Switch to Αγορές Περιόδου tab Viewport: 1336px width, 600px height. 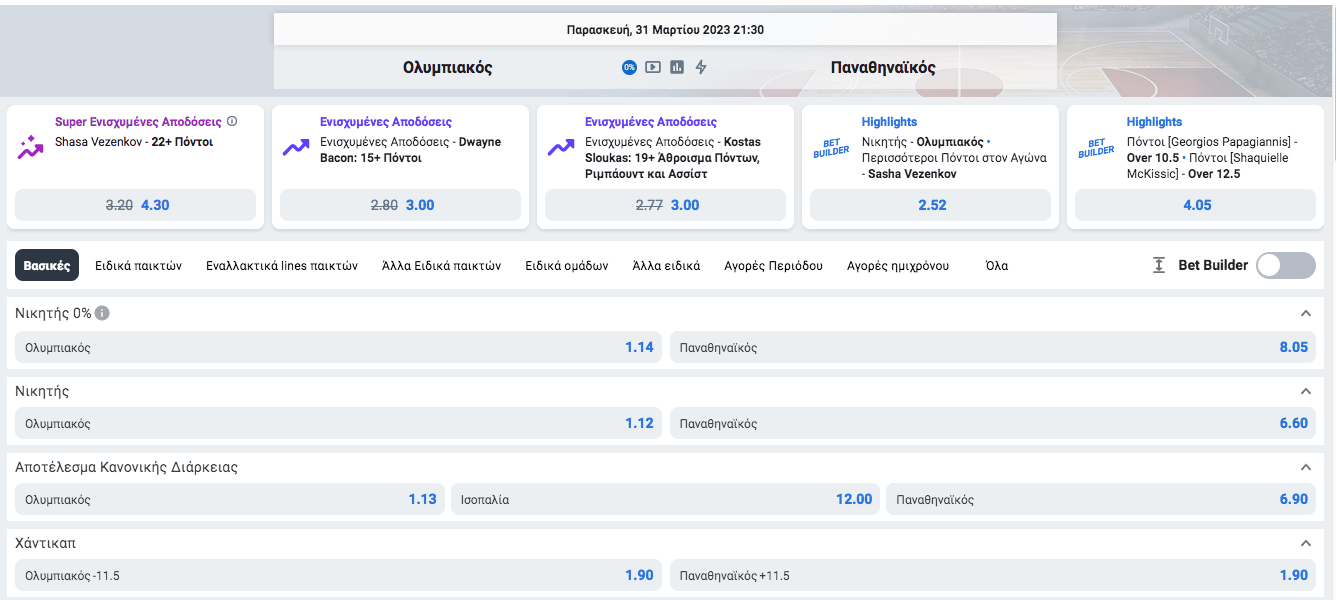(x=774, y=266)
